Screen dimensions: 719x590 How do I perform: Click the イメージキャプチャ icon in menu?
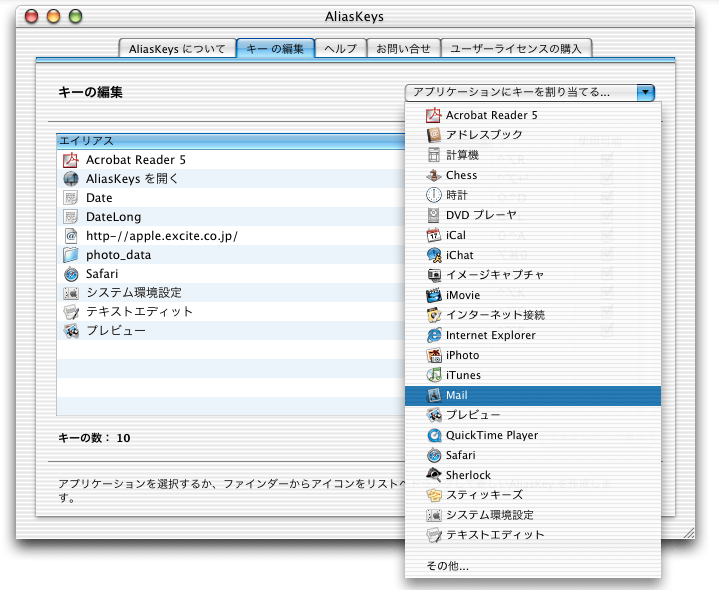[434, 275]
